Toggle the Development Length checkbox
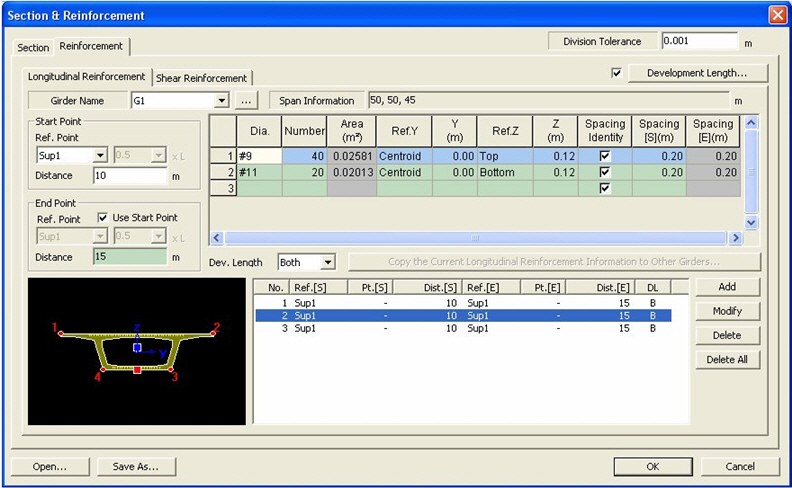This screenshot has width=792, height=488. 617,73
